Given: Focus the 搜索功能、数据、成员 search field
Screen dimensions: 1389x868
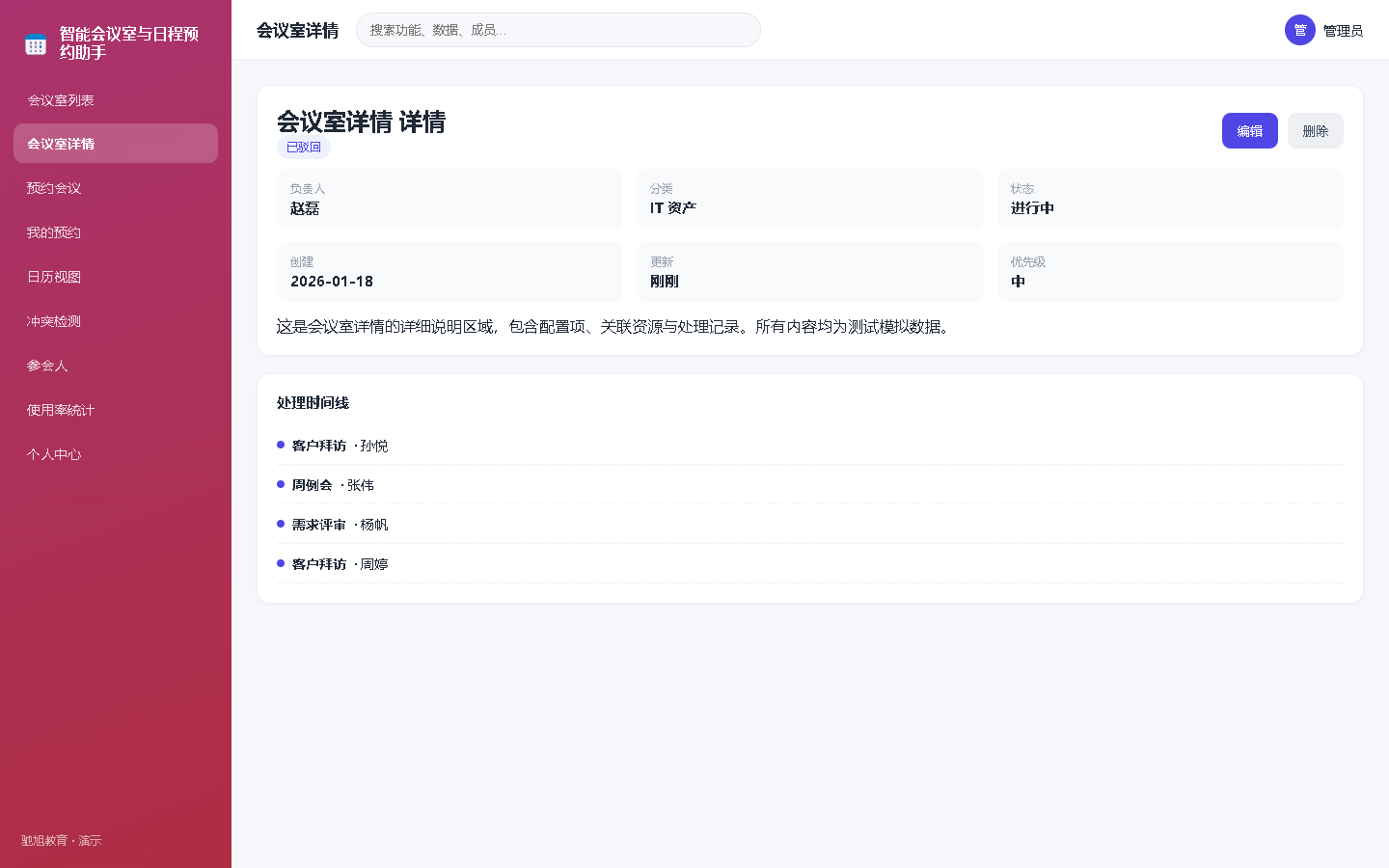Looking at the screenshot, I should 558,30.
